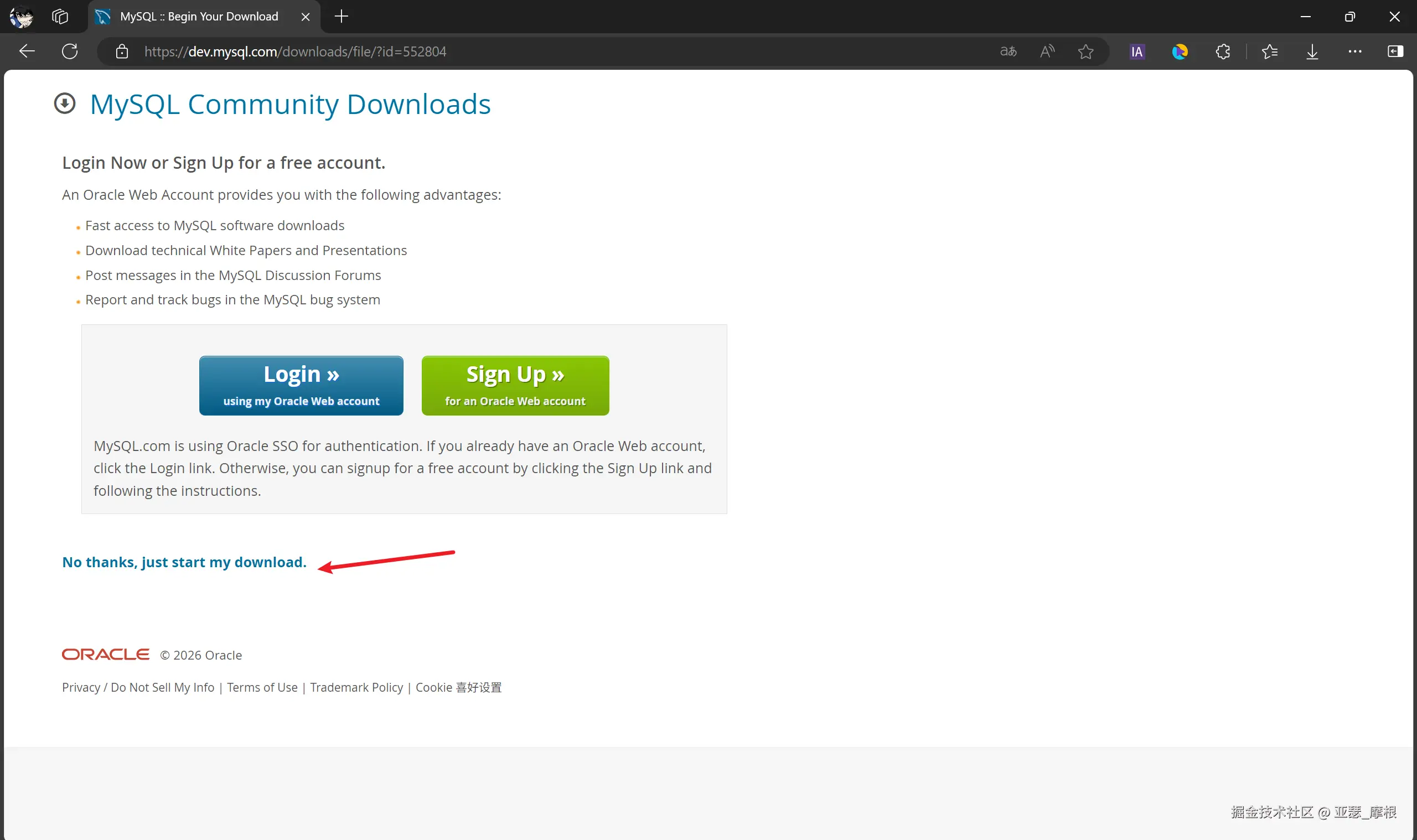1417x840 pixels.
Task: Click 'Fast access to MySQL software downloads' text
Action: 215,225
